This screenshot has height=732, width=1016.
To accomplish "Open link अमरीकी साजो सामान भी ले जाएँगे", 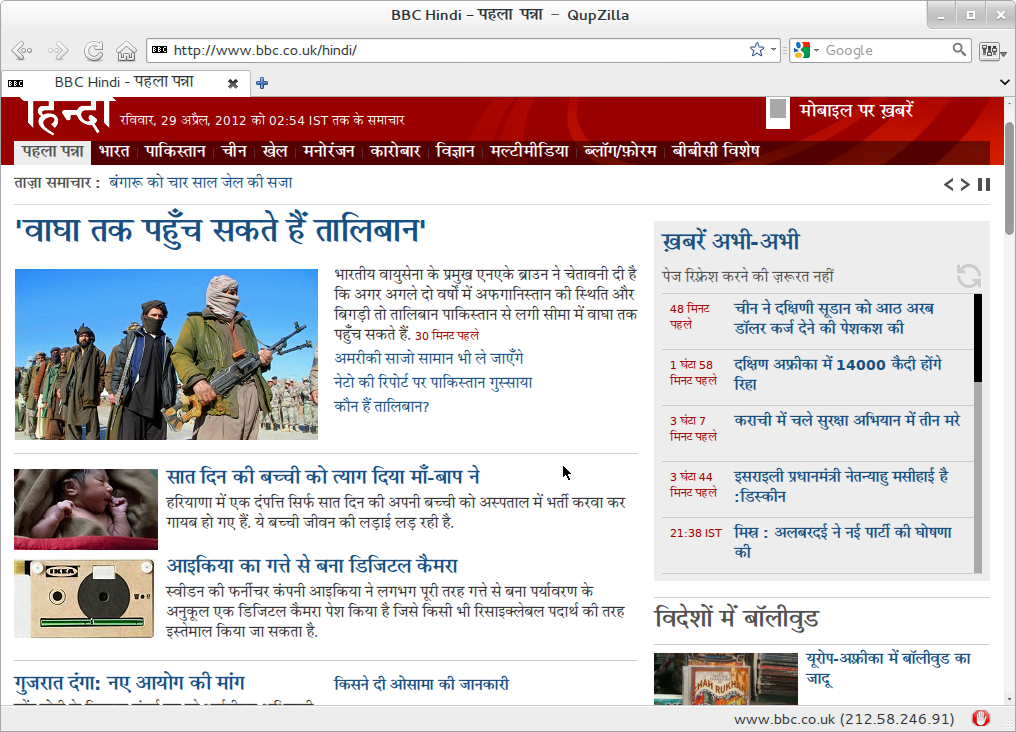I will [x=428, y=358].
